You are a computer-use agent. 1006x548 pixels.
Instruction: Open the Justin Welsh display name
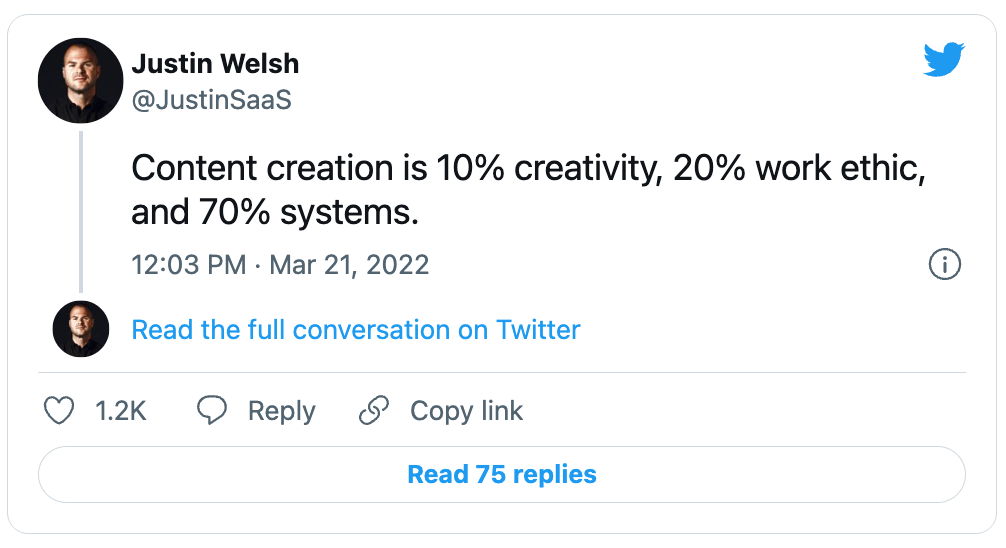coord(215,65)
